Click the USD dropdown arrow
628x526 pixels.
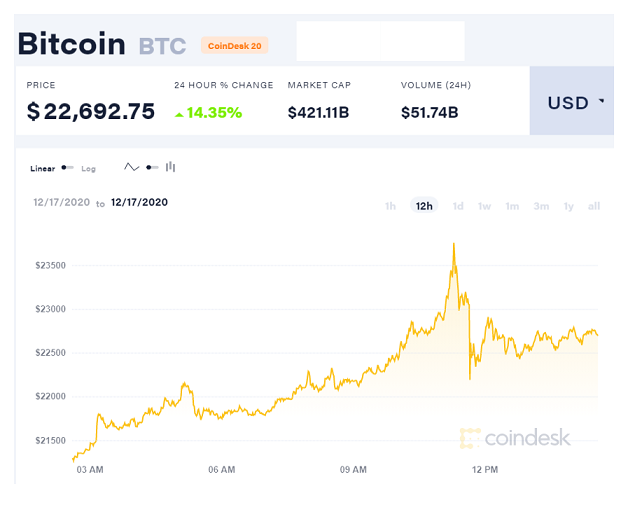[x=602, y=101]
